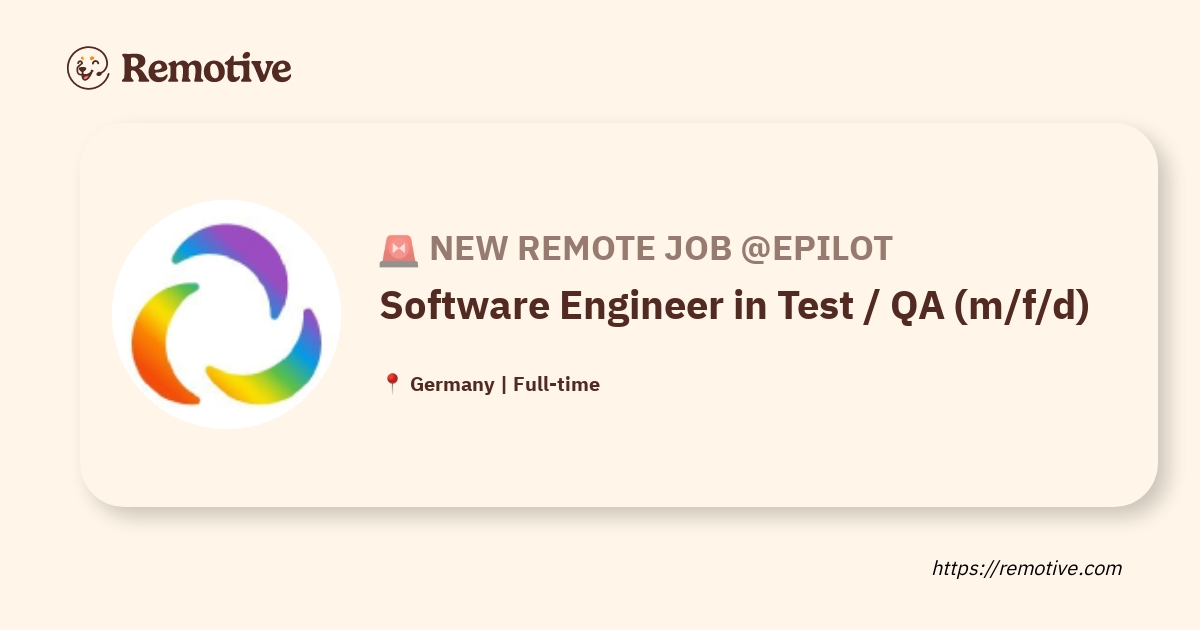
Task: Open the https://remotive.com link
Action: (x=1027, y=568)
